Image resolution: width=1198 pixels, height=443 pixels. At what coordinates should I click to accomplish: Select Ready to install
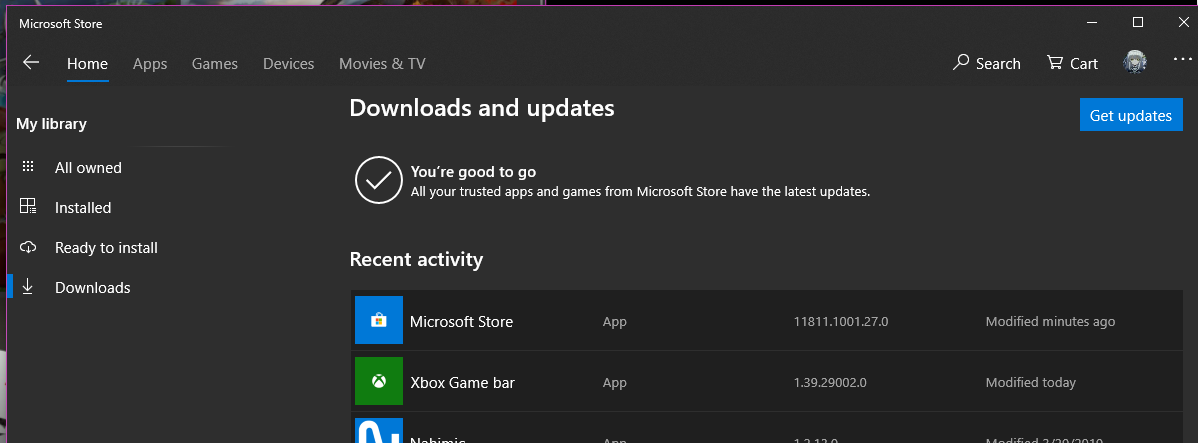[x=106, y=247]
